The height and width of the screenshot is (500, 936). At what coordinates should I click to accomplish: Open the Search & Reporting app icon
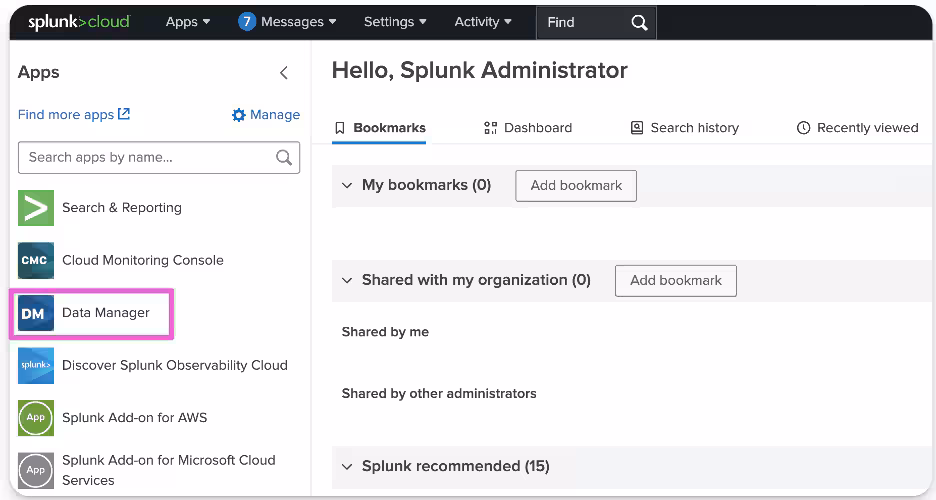click(x=36, y=208)
